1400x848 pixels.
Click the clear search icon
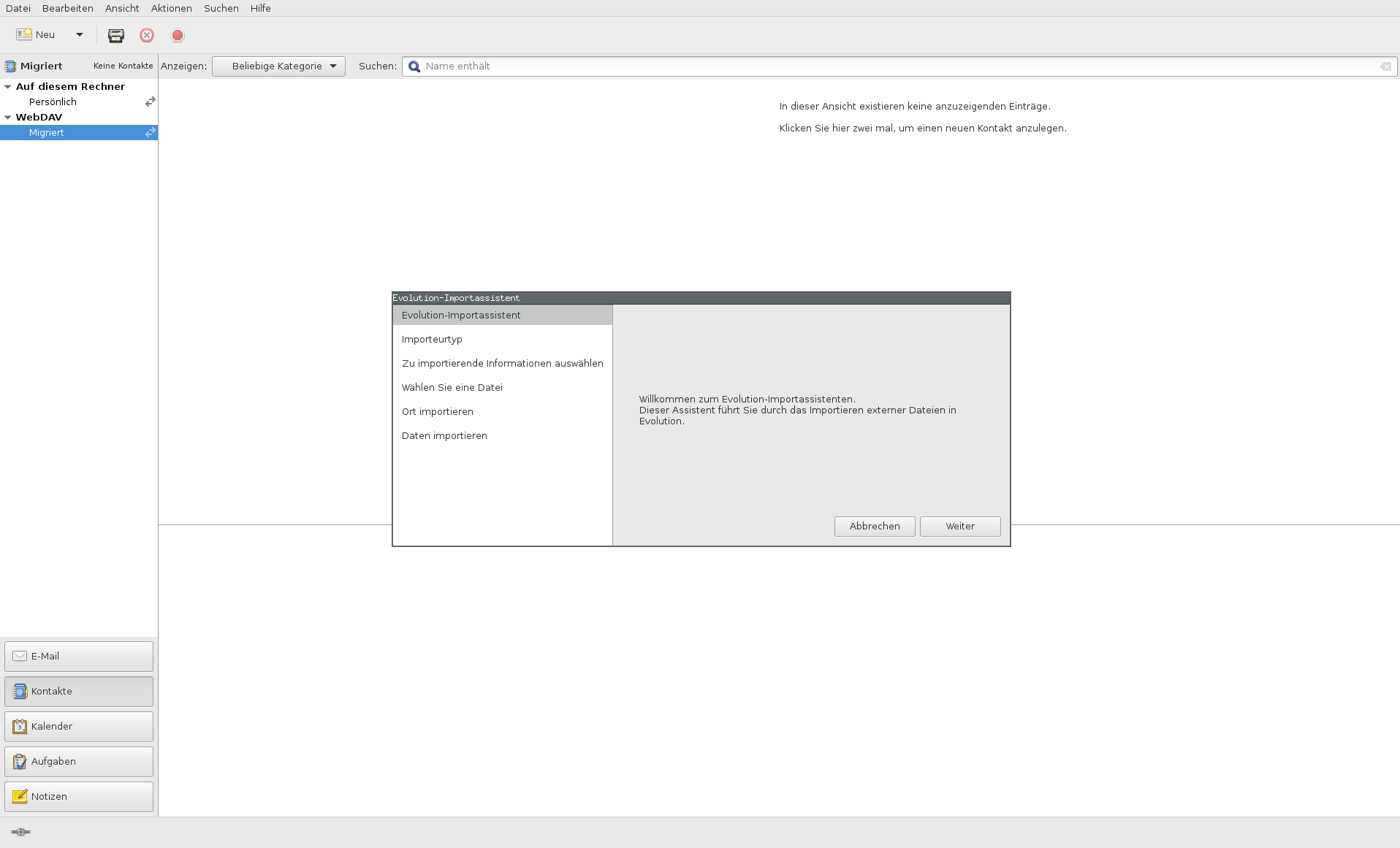pyautogui.click(x=1385, y=66)
